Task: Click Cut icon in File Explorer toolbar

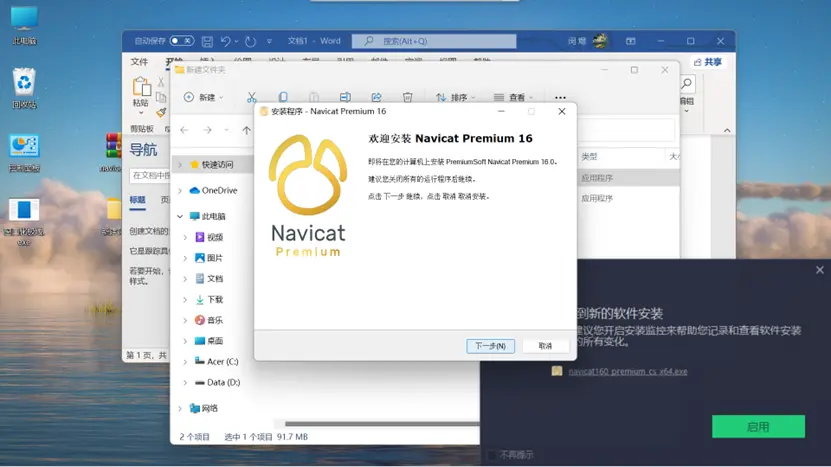Action: click(252, 97)
